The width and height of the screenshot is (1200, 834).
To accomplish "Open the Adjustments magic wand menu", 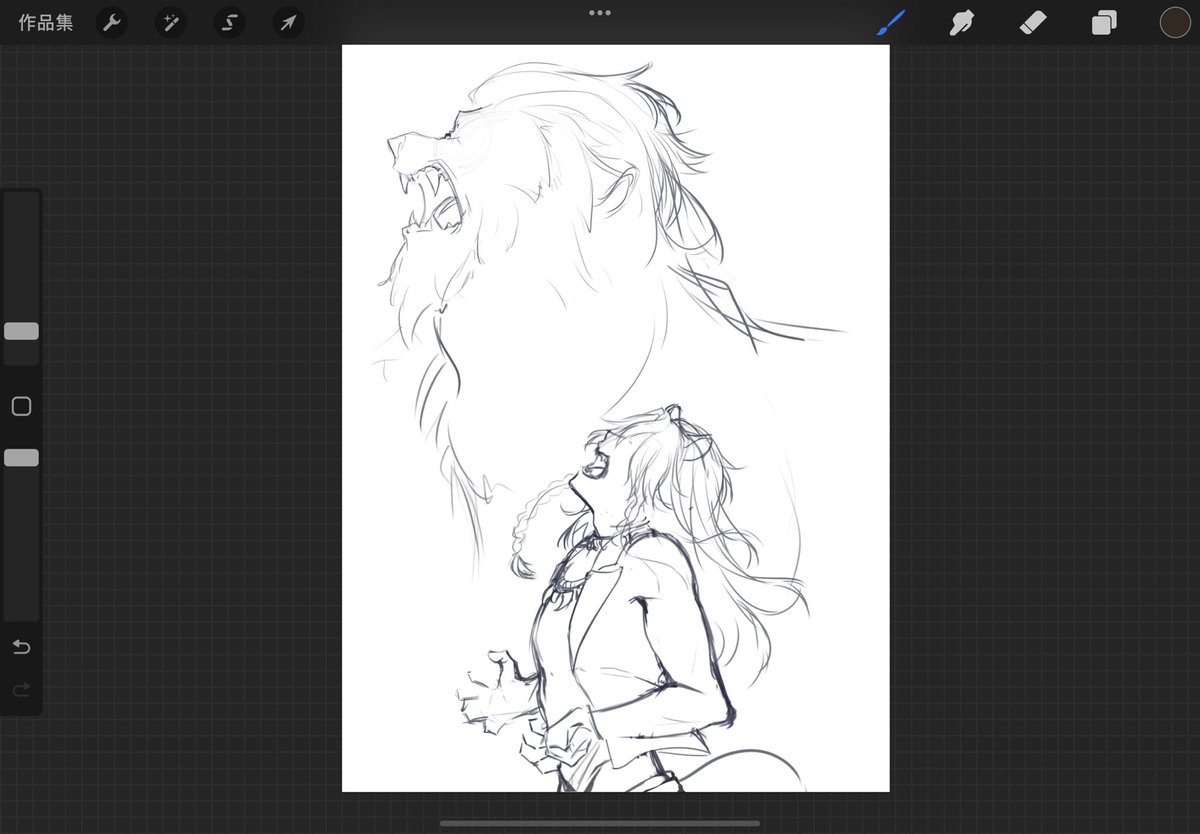I will coord(170,23).
